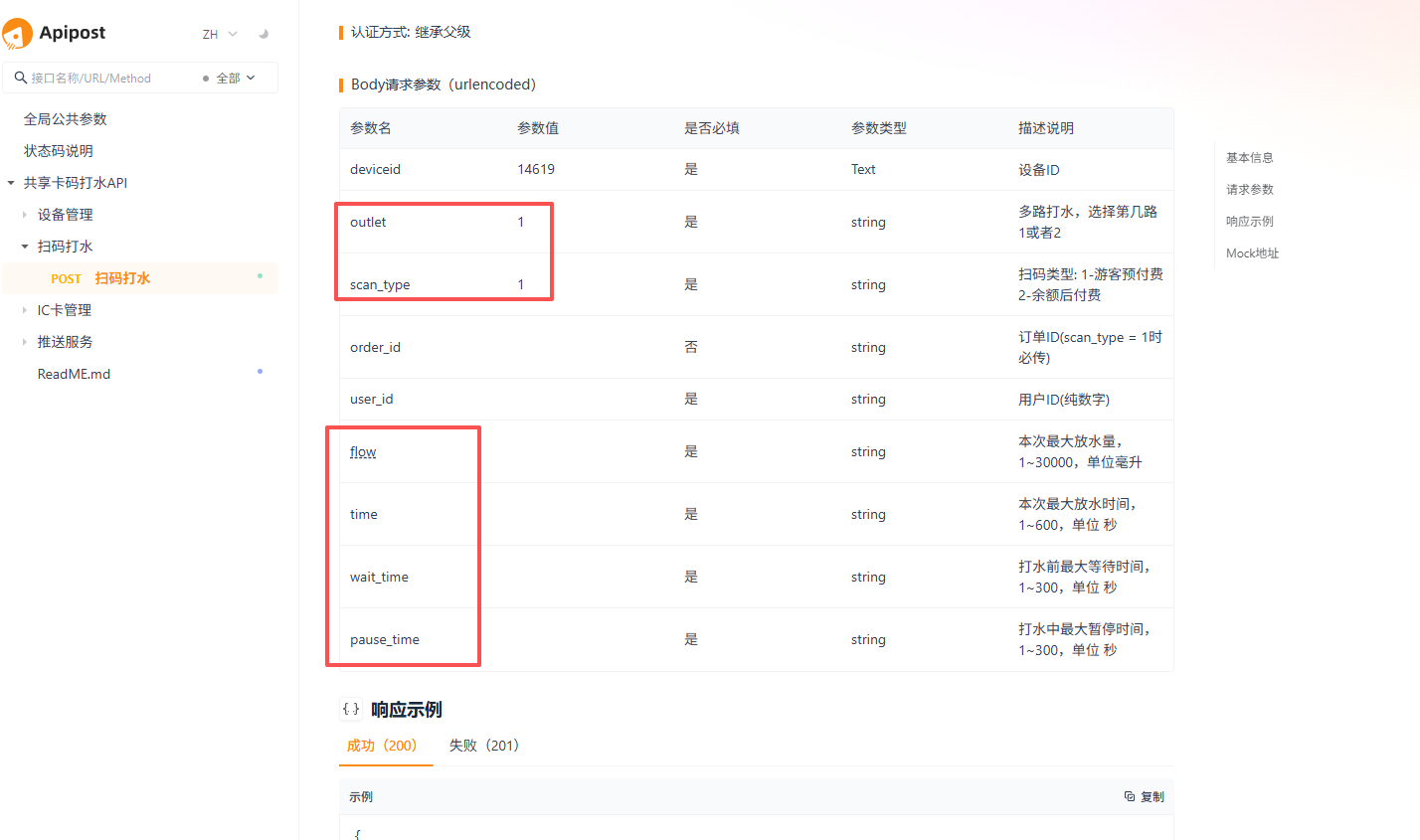This screenshot has height=840, width=1420.
Task: Select the 成功 (200) tab
Action: 382,746
